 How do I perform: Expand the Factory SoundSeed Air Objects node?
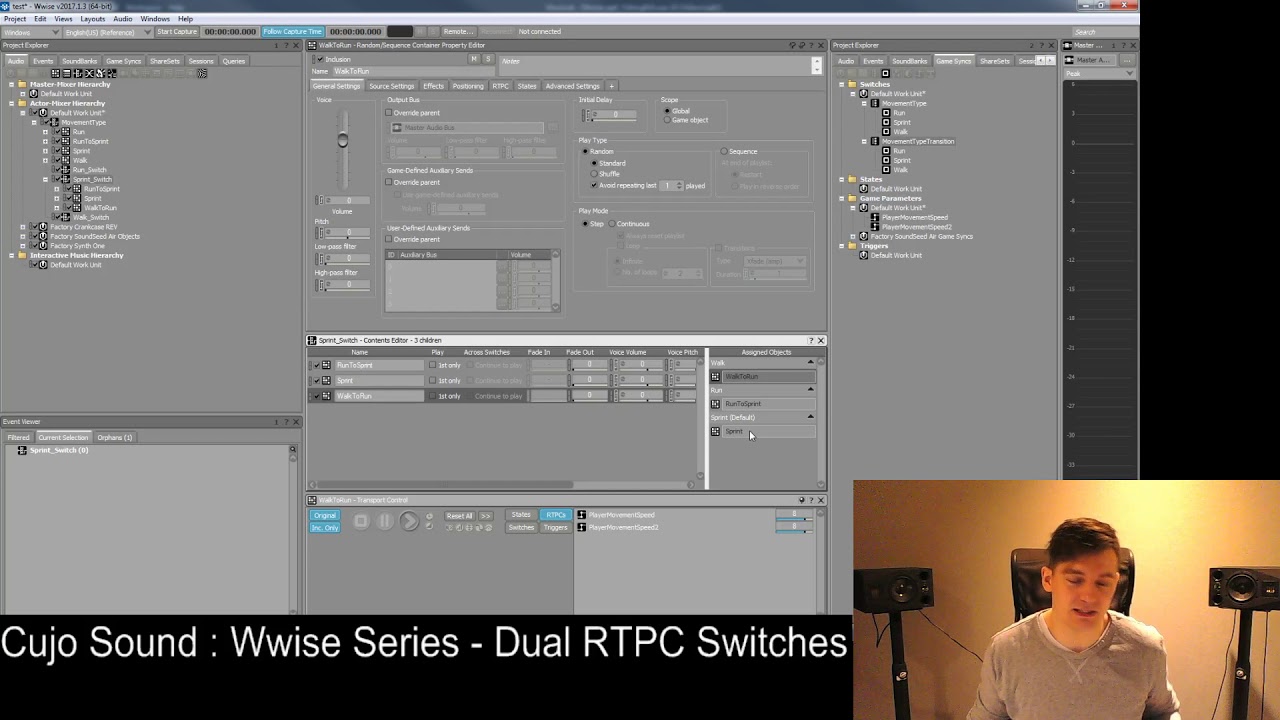23,236
